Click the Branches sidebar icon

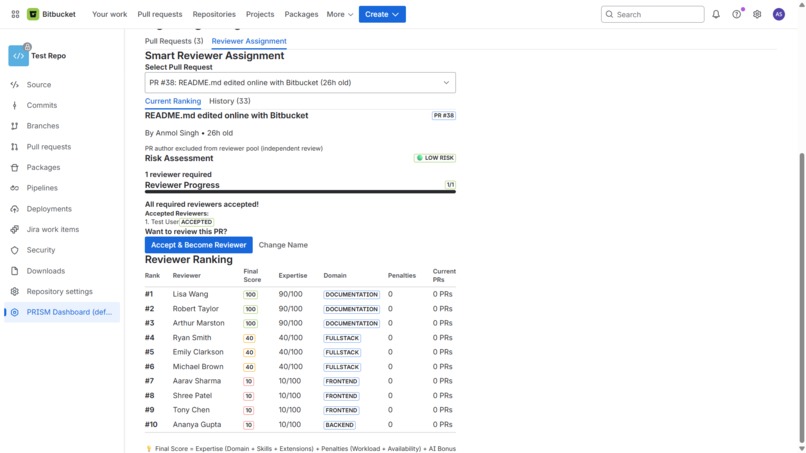coord(14,126)
